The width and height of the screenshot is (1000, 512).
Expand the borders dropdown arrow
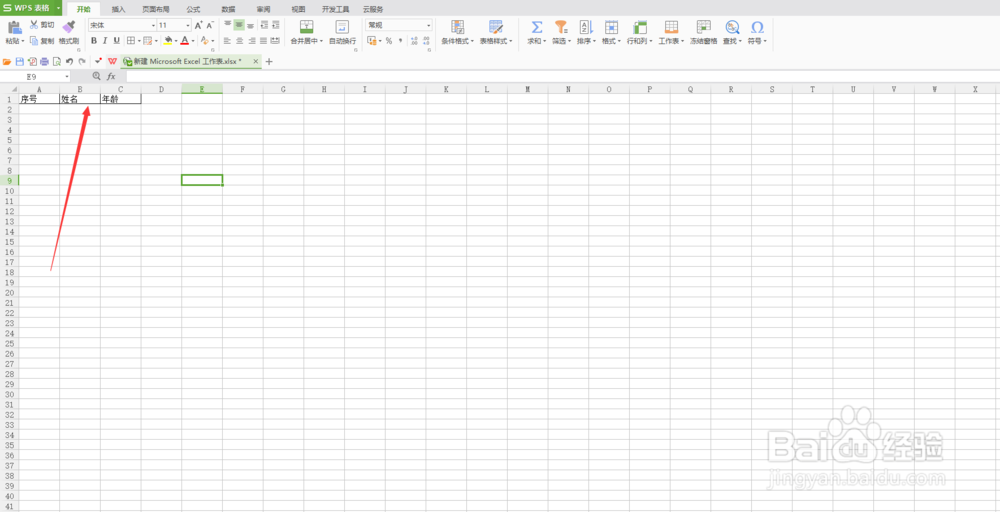coord(138,41)
